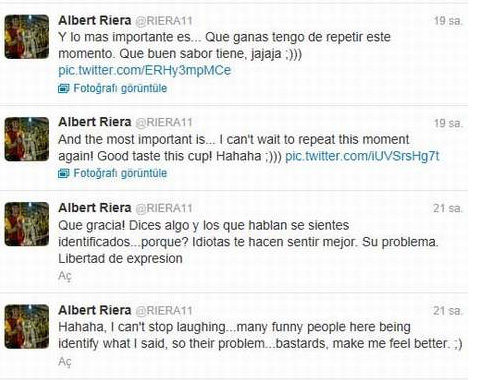Expand 'Aç' under the 'Que gracia' tweet
This screenshot has width=478, height=380.
point(65,276)
